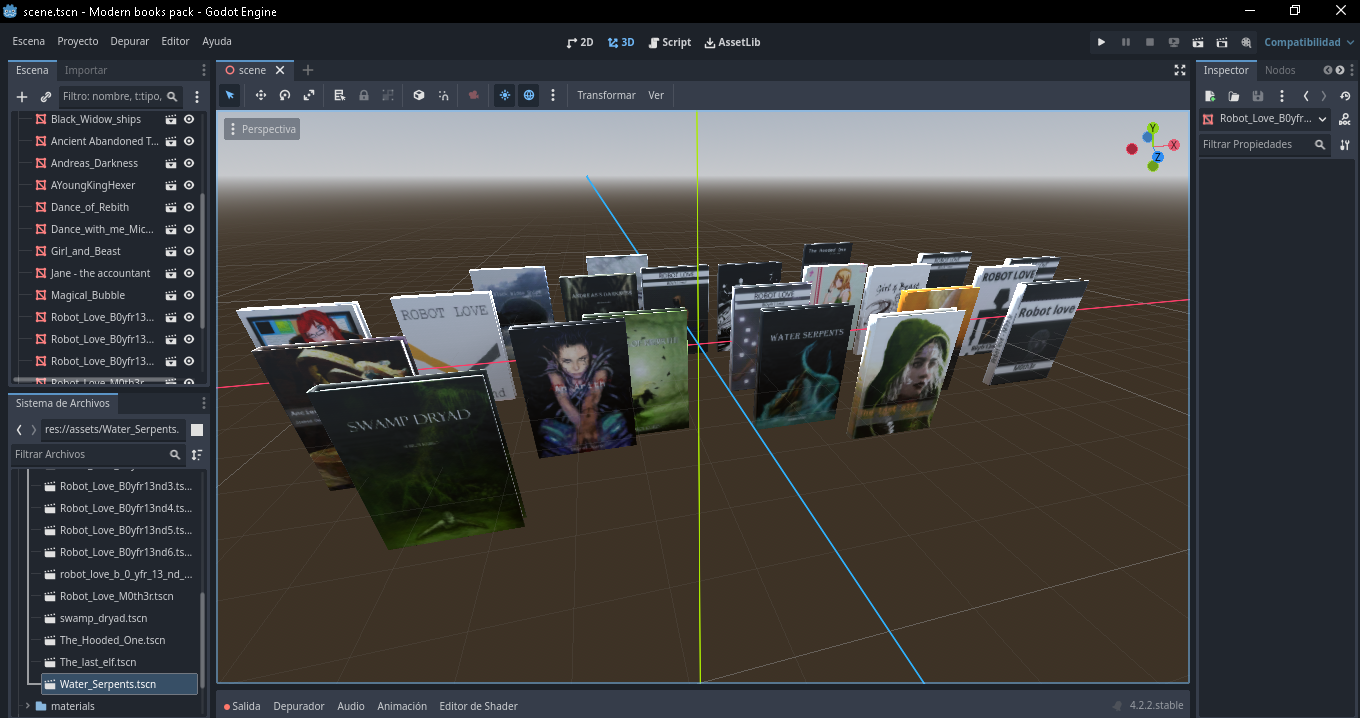
Task: Enable Movie Maker mode icon
Action: 1246,42
